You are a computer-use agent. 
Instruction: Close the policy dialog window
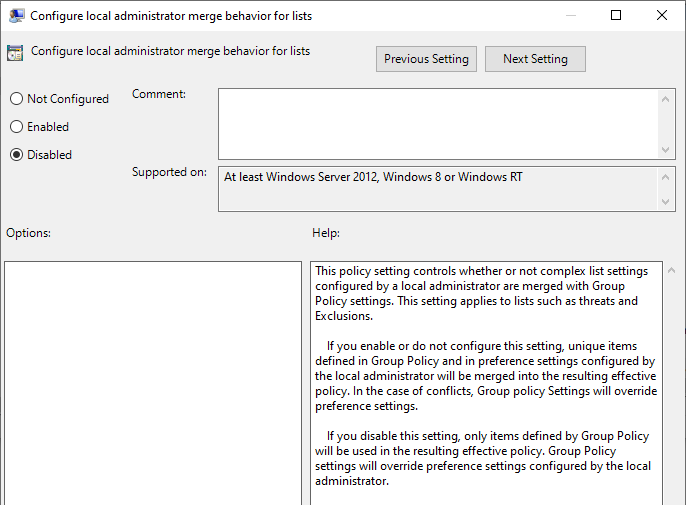(x=662, y=15)
